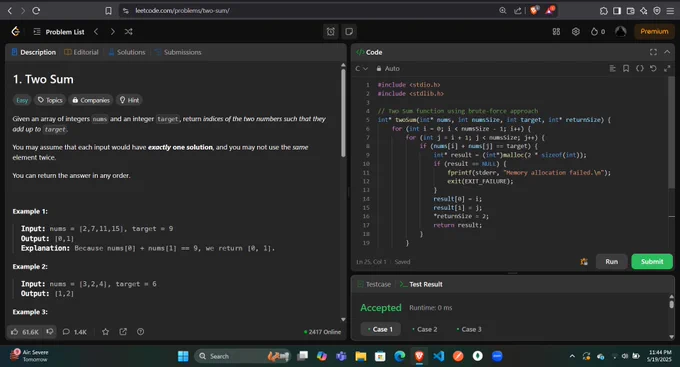Bookmark the code snippet icon
The width and height of the screenshot is (680, 367).
coord(626,69)
